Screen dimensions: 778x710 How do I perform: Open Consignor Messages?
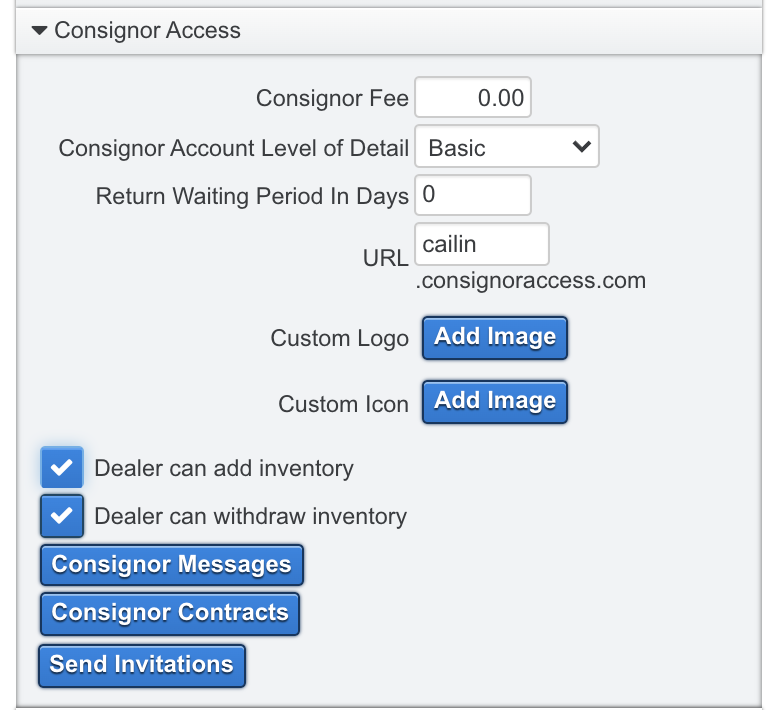tap(171, 565)
